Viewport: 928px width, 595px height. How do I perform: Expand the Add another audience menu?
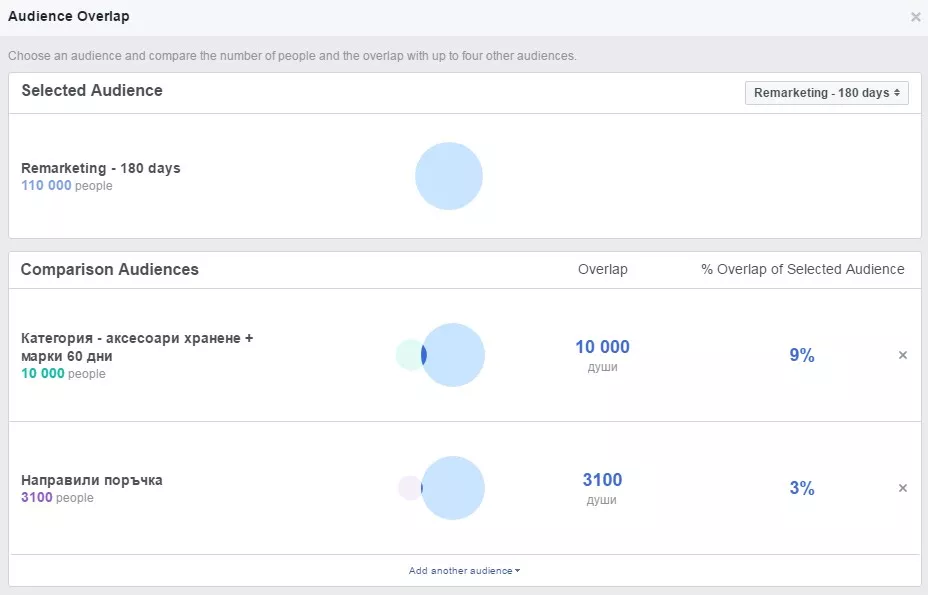click(x=464, y=571)
